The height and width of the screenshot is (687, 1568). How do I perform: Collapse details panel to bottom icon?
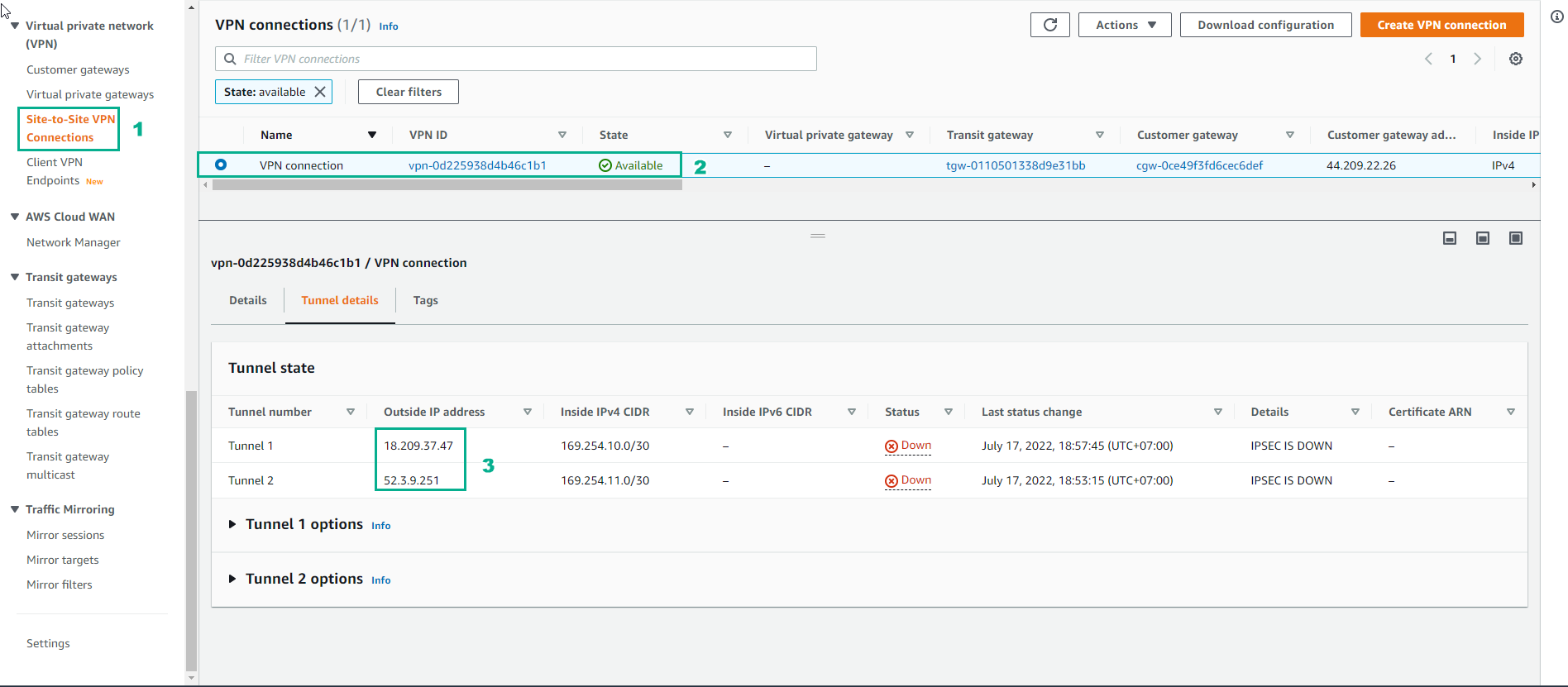(1450, 238)
